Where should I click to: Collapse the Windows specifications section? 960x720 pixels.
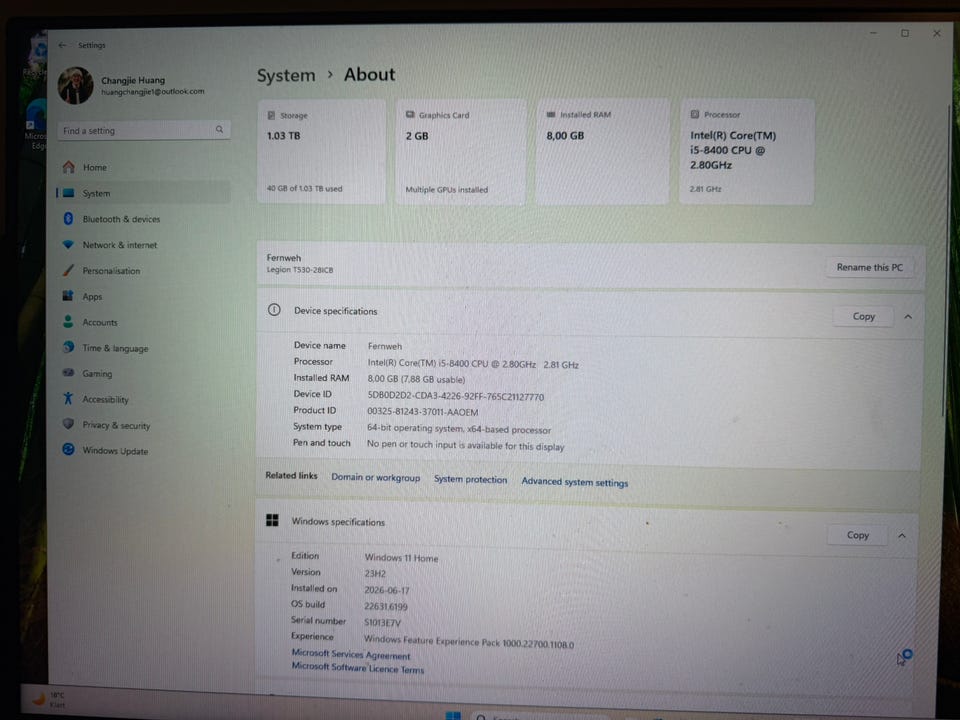[902, 536]
